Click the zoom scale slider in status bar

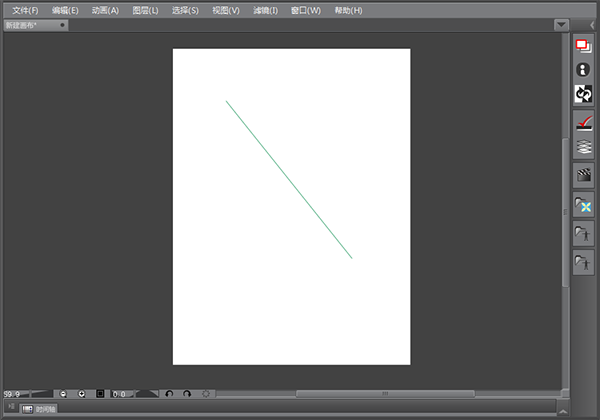42,394
